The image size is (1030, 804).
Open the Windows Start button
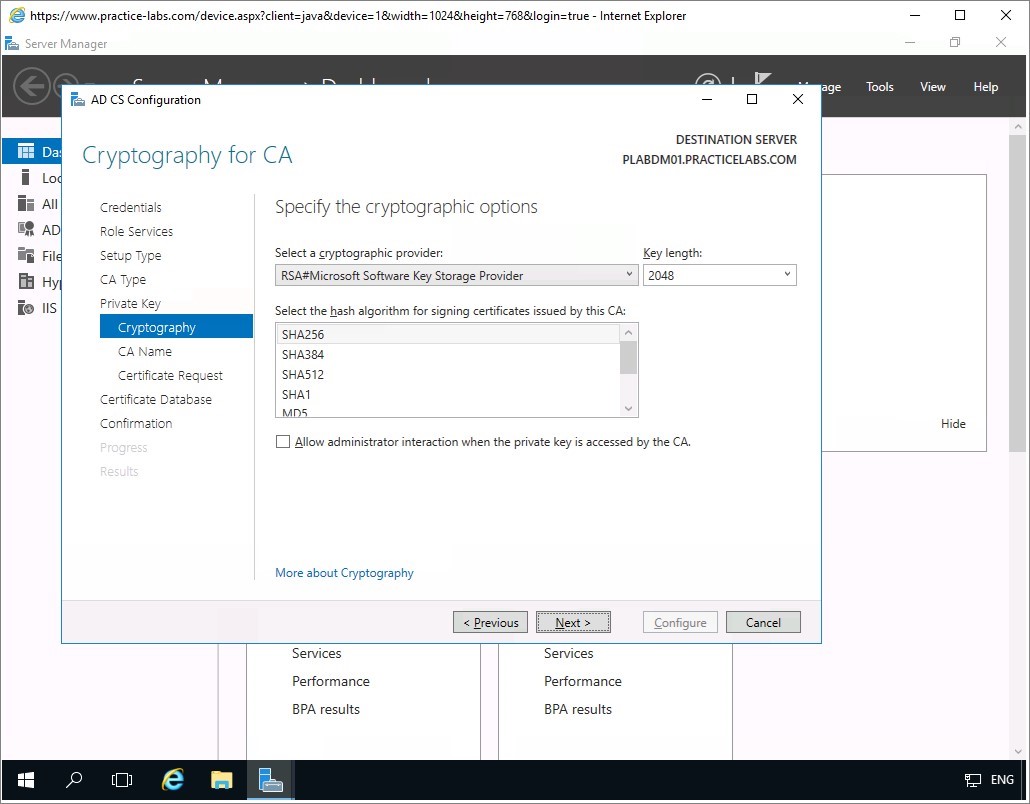26,780
